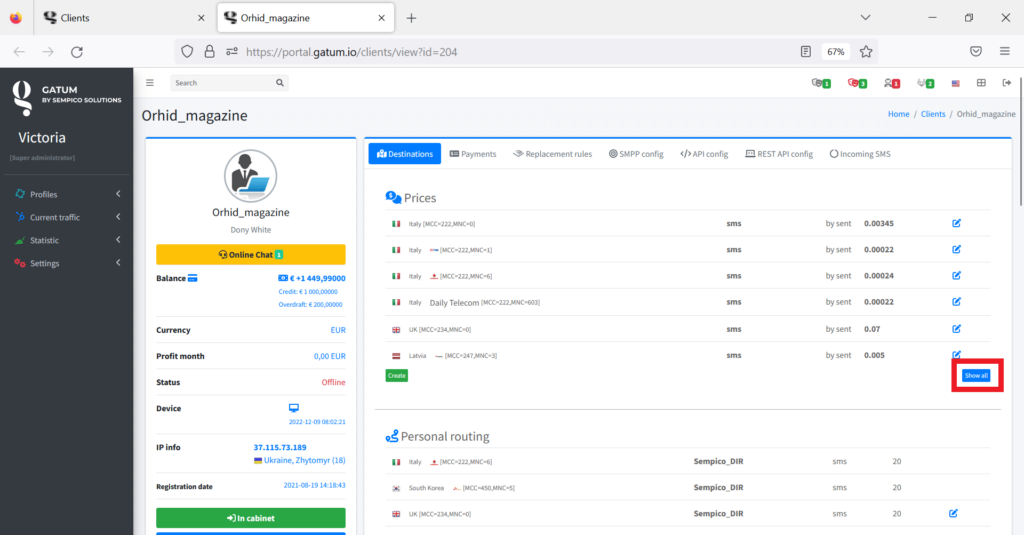
Task: Click the Ukraine, Zhytomyr (18) link
Action: (304, 460)
